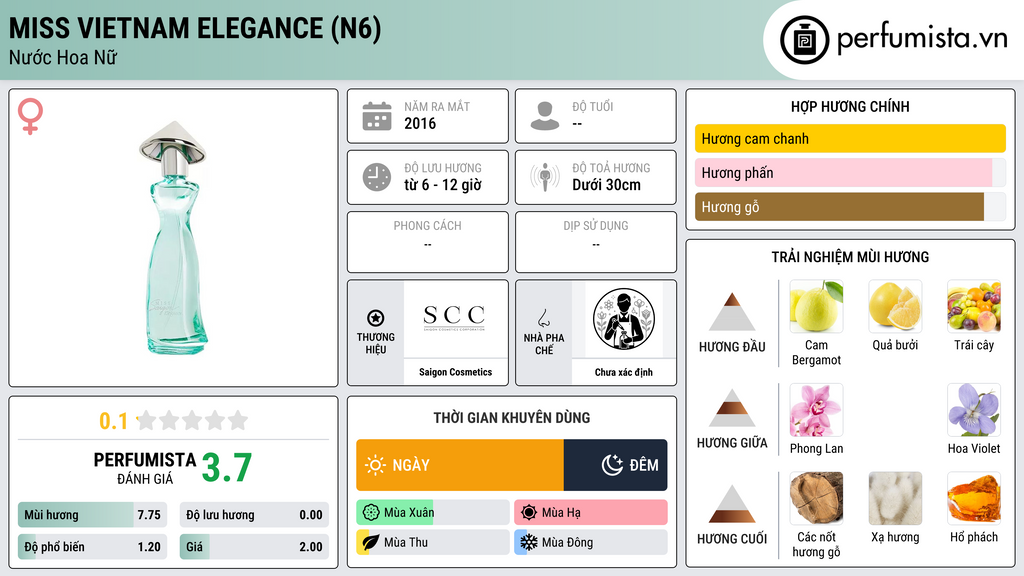This screenshot has width=1024, height=576.
Task: Click the person icon beside Độ tuổi
Action: point(545,116)
